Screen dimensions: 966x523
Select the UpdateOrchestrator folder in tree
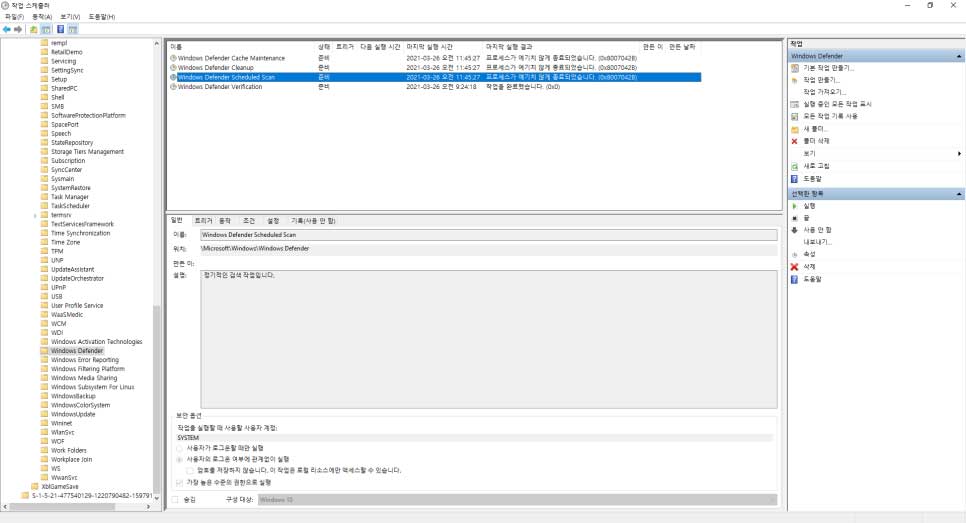78,278
